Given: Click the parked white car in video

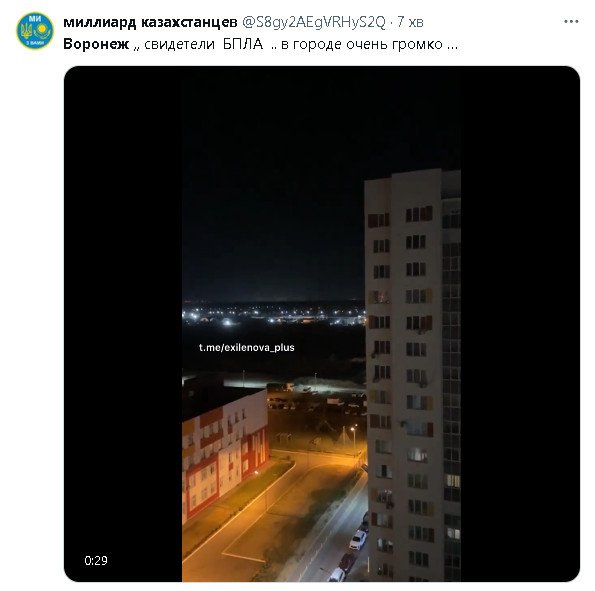Looking at the screenshot, I should coord(357,540).
